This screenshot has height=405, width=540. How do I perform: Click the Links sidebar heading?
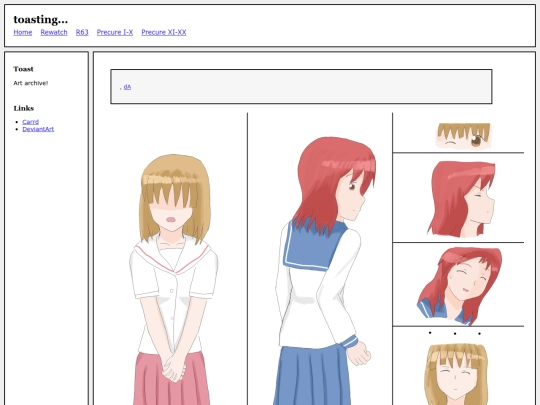(x=24, y=108)
